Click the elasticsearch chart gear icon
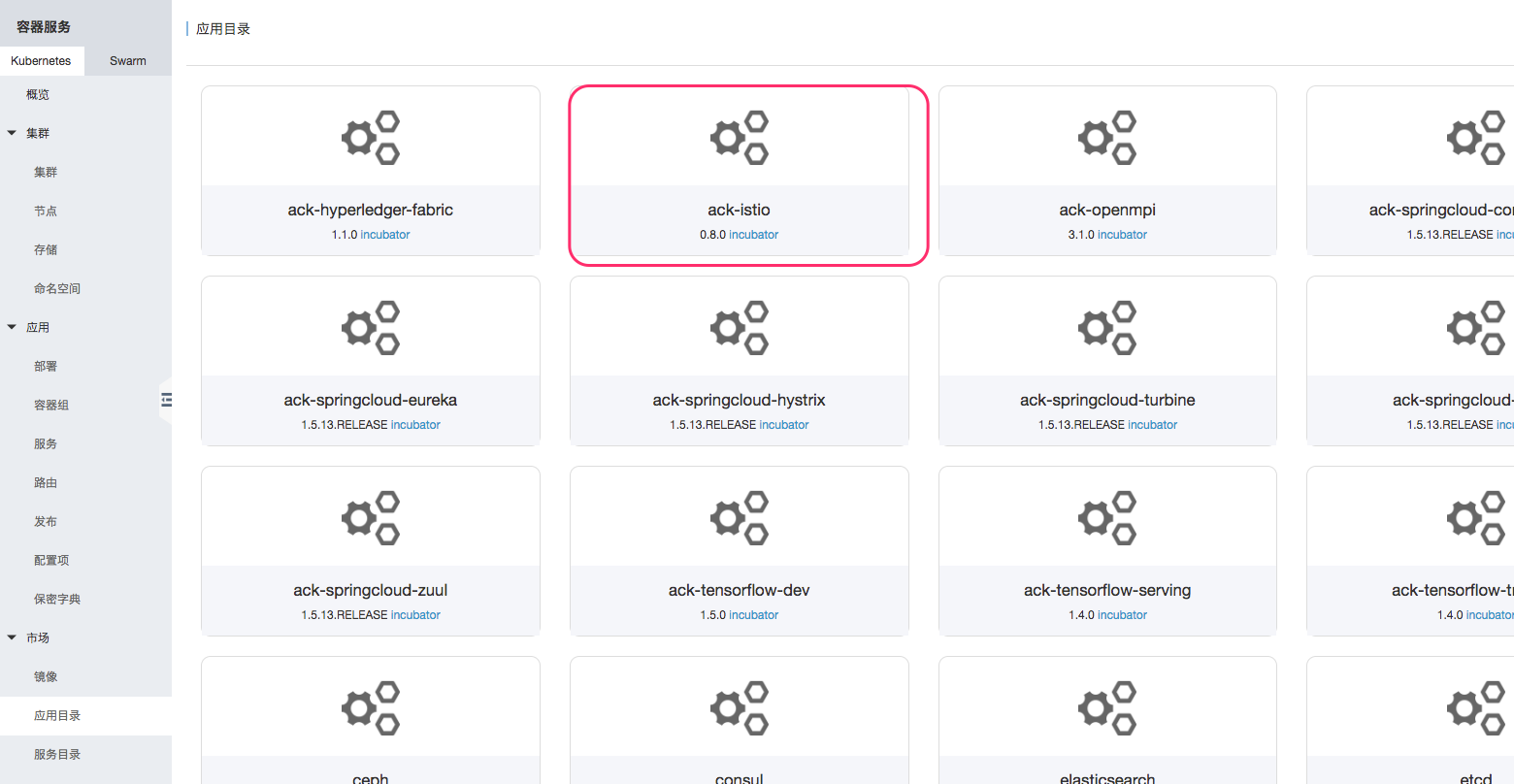The width and height of the screenshot is (1514, 784). click(1107, 708)
